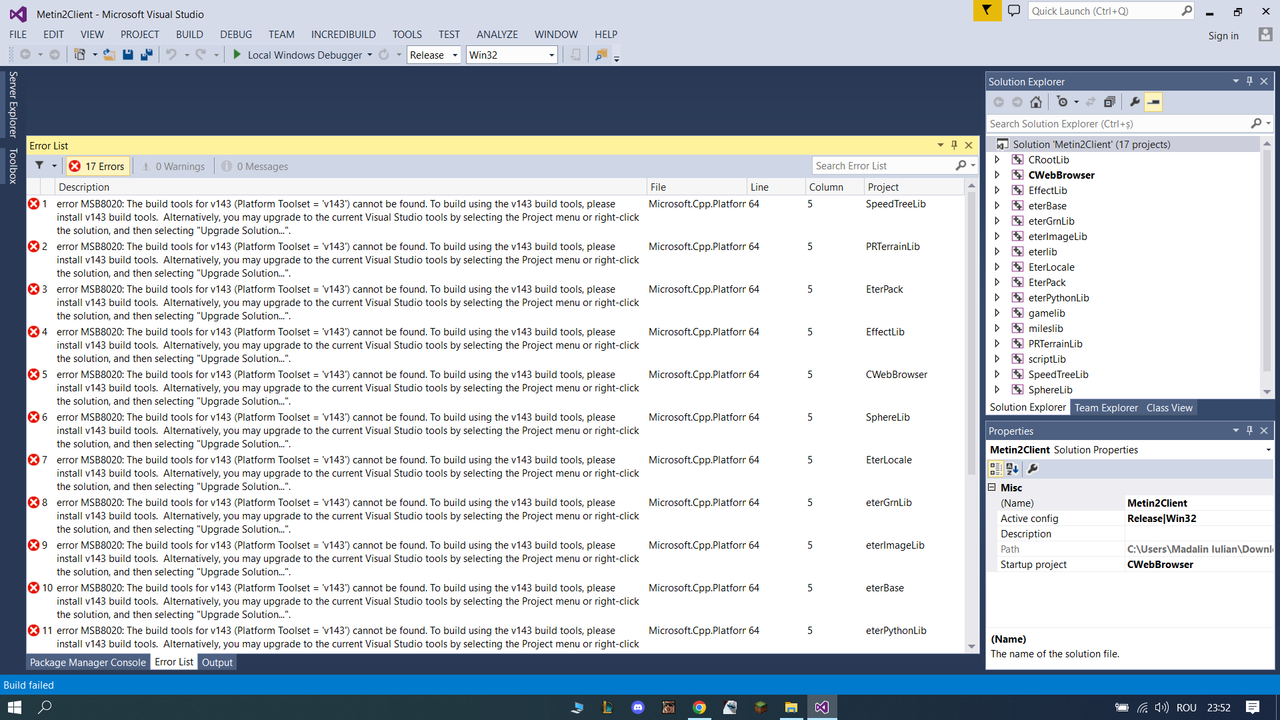Click the notifications flag icon

[x=986, y=11]
